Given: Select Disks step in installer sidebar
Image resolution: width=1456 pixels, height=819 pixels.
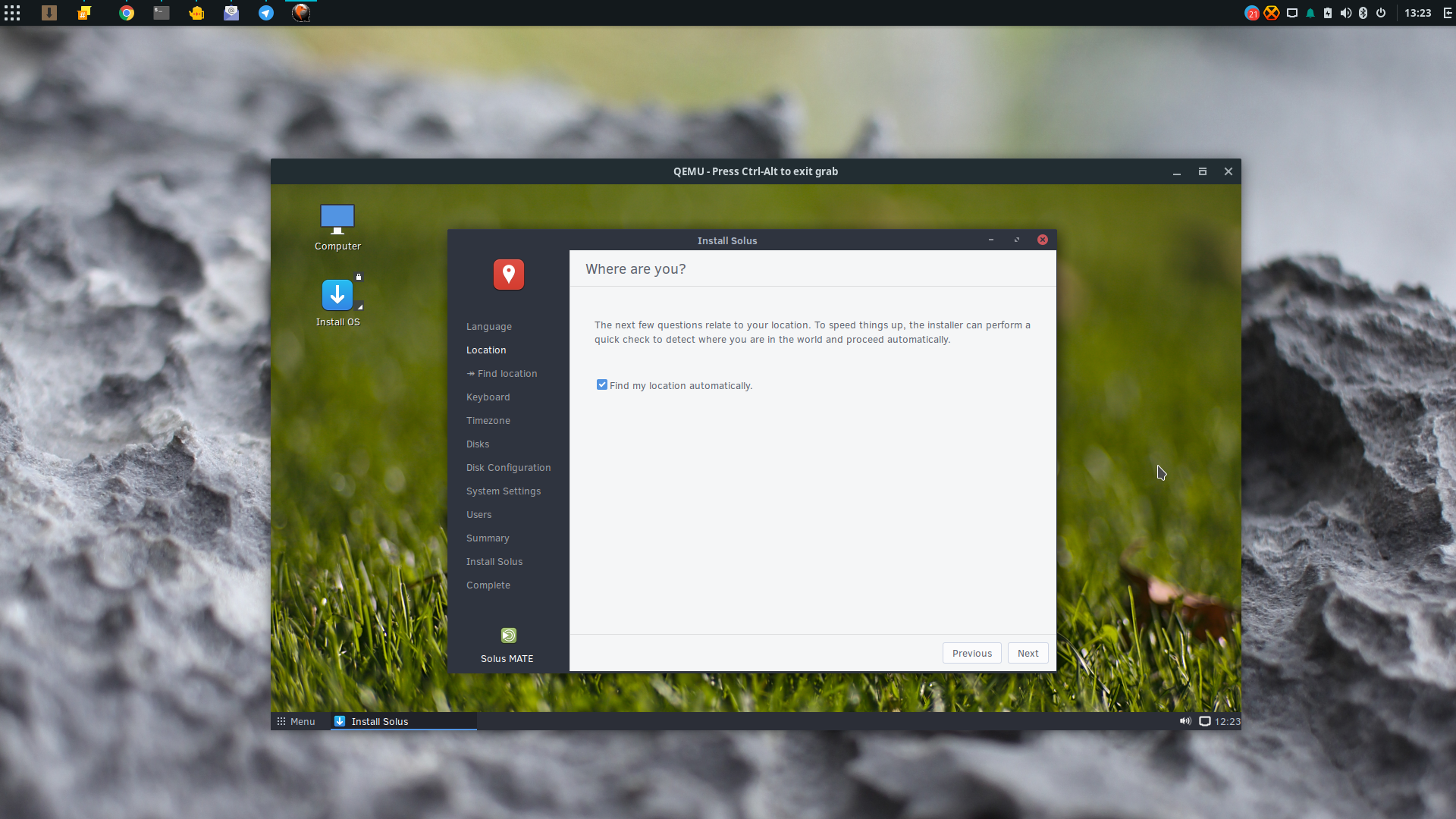Looking at the screenshot, I should click(478, 444).
